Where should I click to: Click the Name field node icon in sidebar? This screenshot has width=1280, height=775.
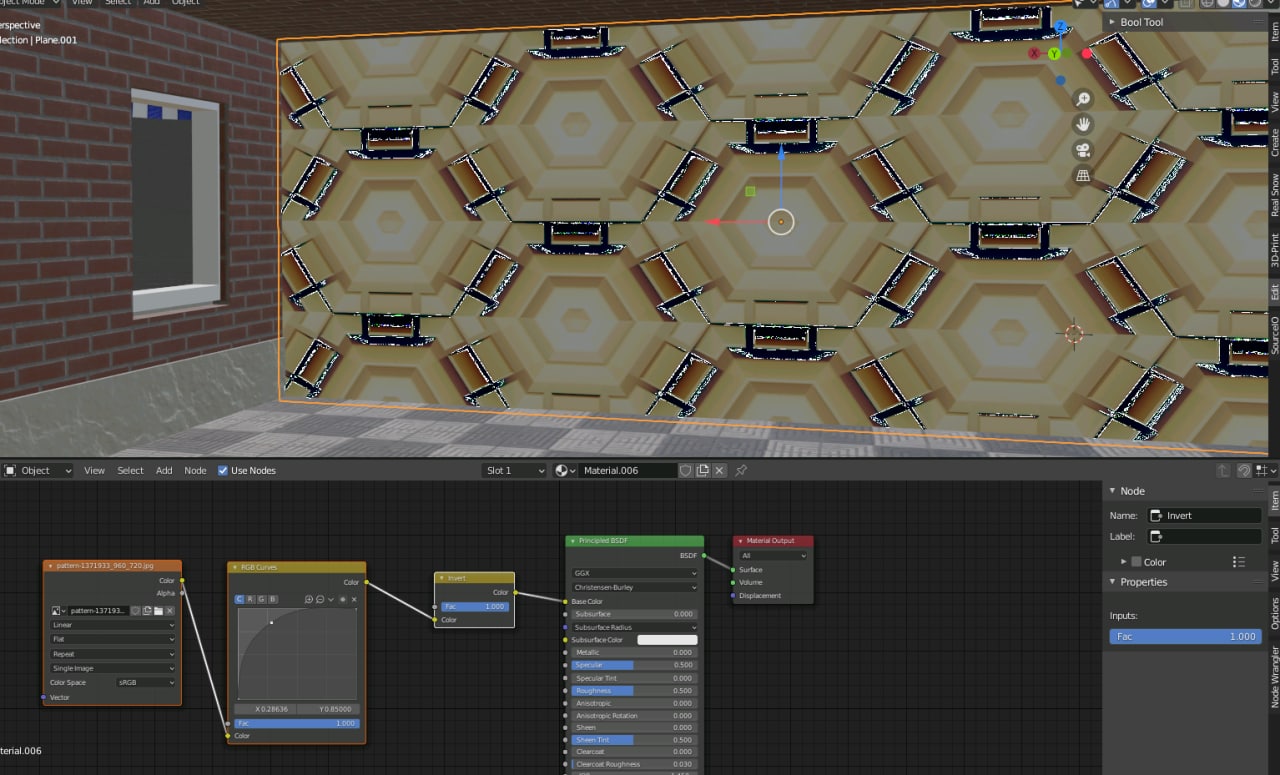(x=1157, y=516)
